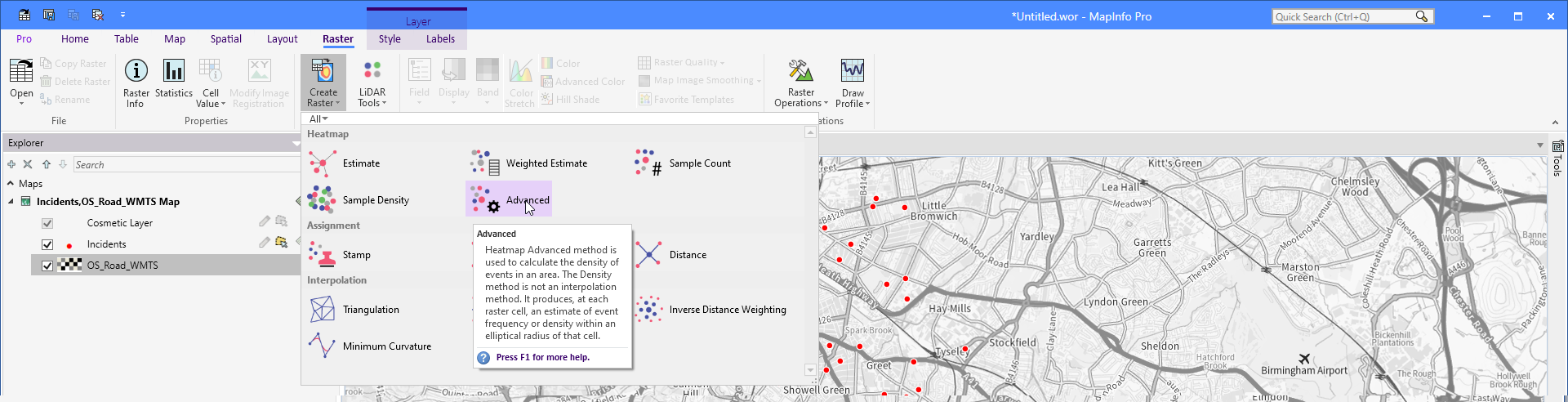Click the Cell Value tool
Viewport: 1568px width, 402px height.
211,83
